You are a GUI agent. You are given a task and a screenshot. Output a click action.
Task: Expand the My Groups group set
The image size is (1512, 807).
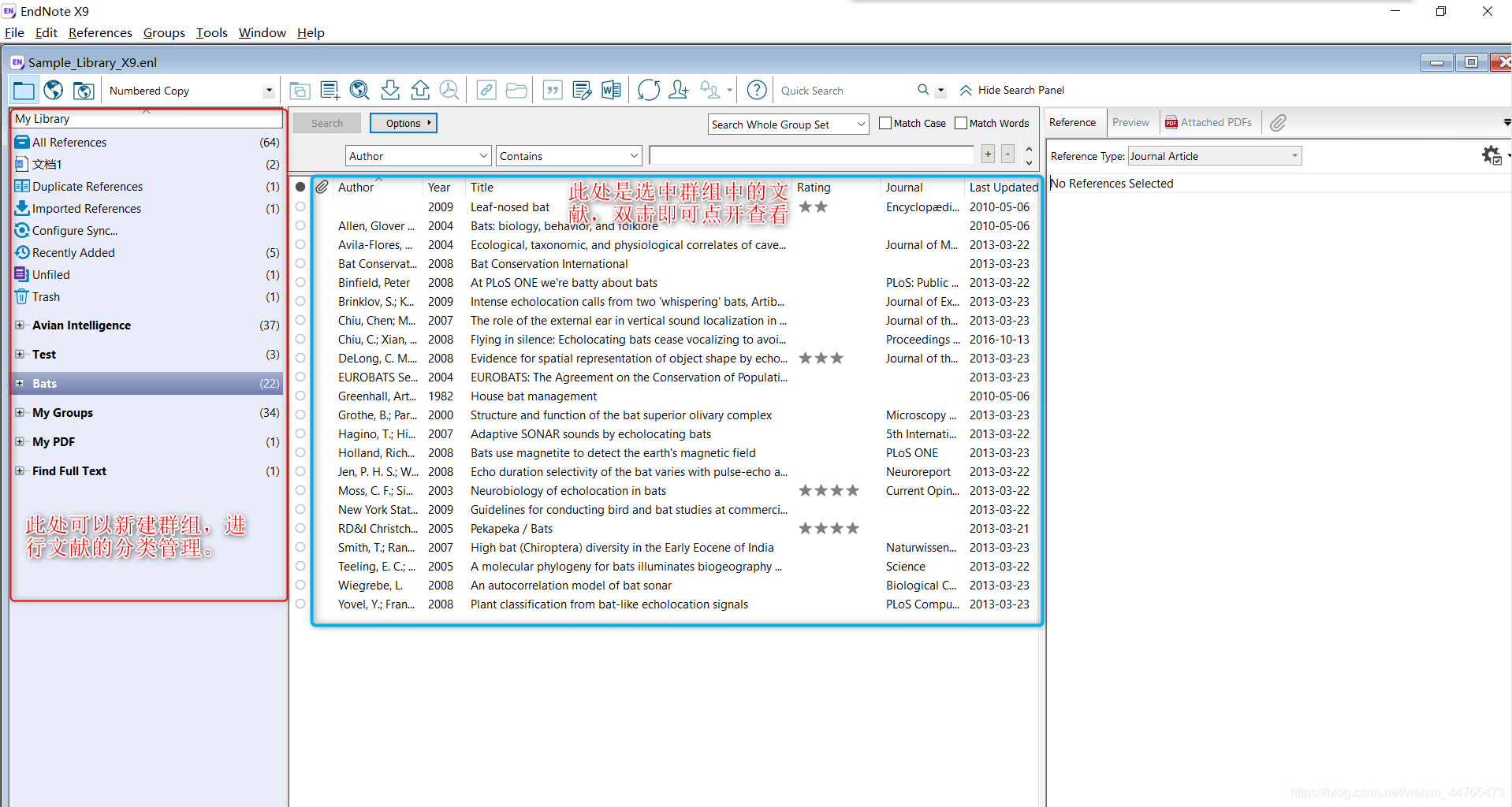[x=20, y=412]
